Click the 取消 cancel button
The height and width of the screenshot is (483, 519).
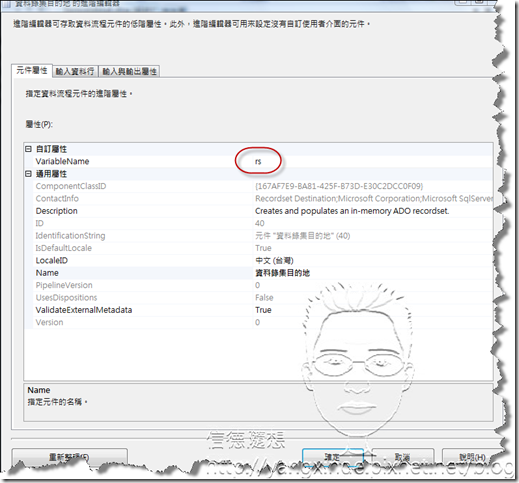403,457
